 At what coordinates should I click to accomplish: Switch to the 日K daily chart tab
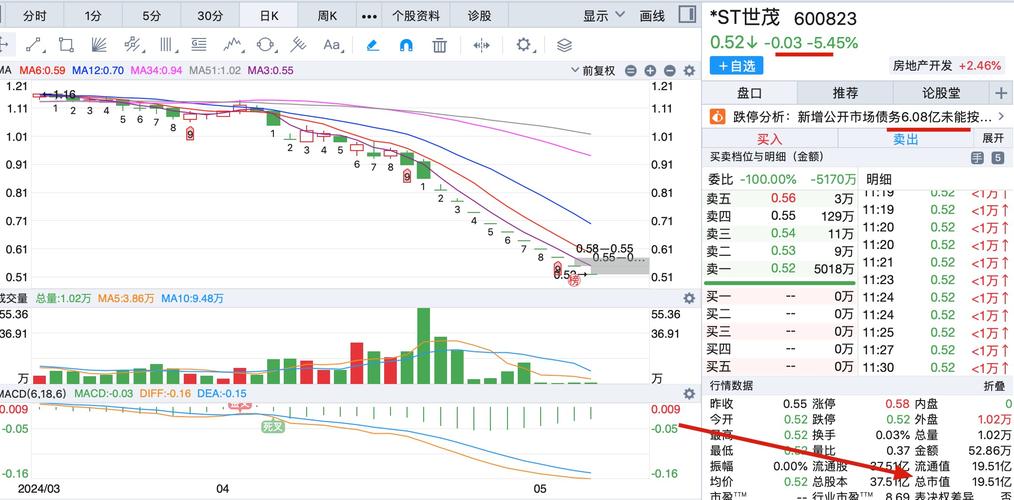268,16
